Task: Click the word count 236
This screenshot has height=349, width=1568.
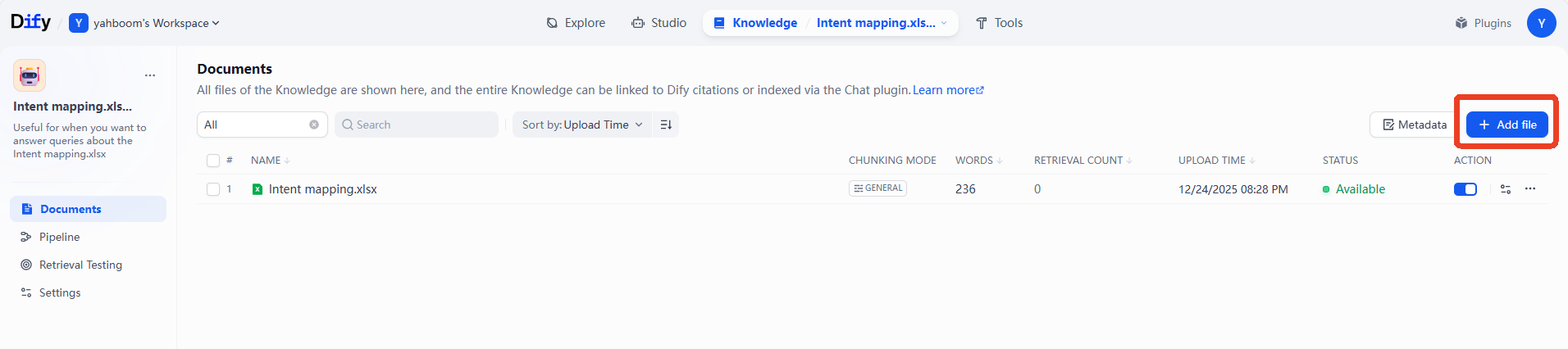Action: point(965,189)
